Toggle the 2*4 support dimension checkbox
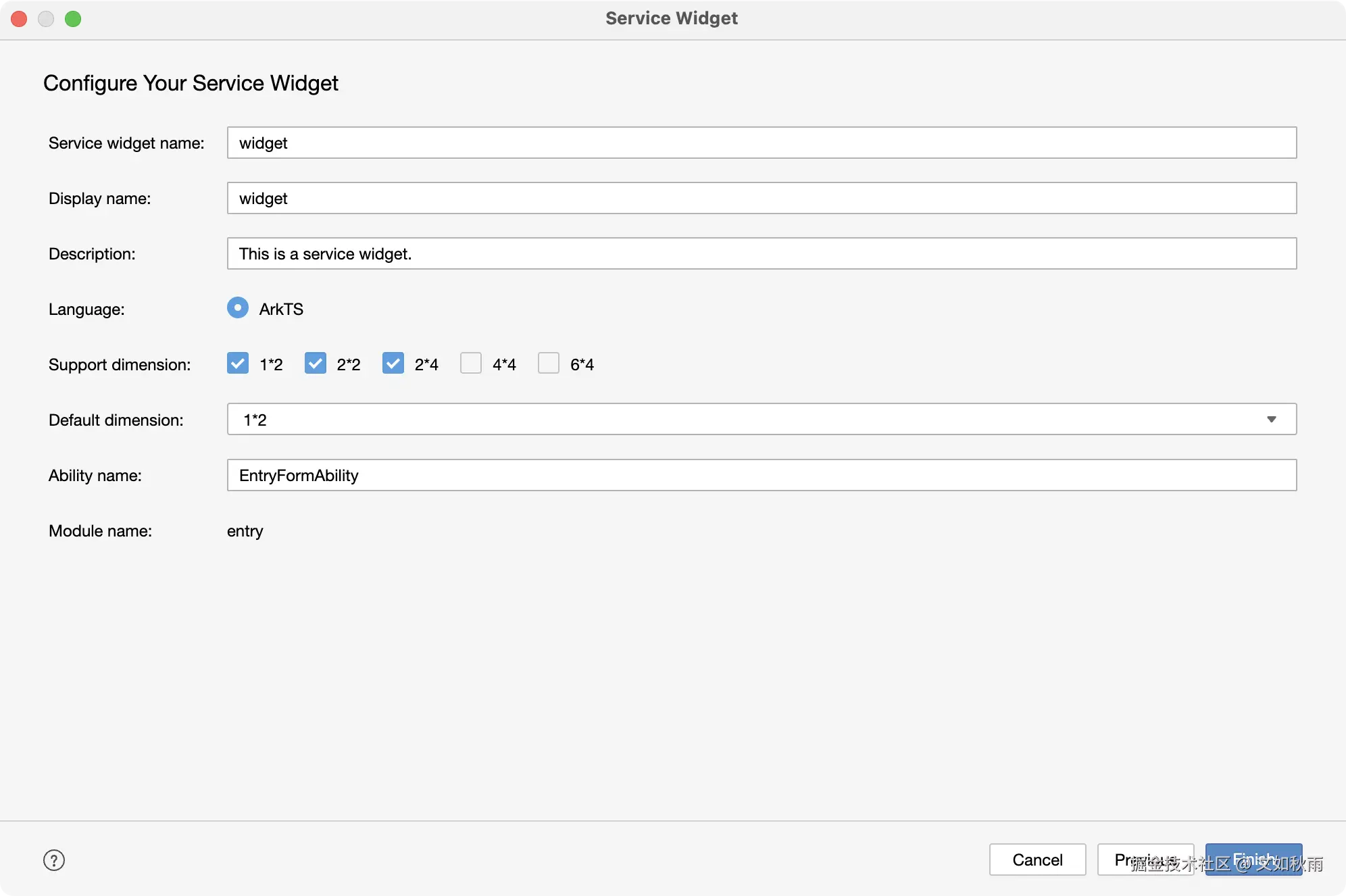 393,364
